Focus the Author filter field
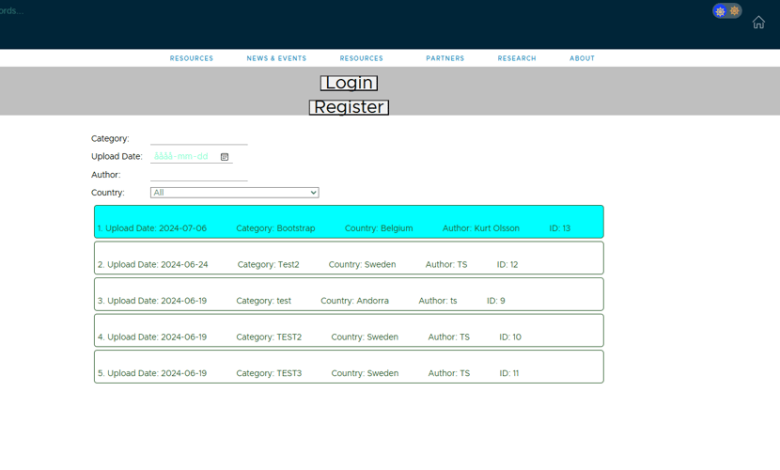Viewport: 780px width, 470px height. tap(199, 175)
